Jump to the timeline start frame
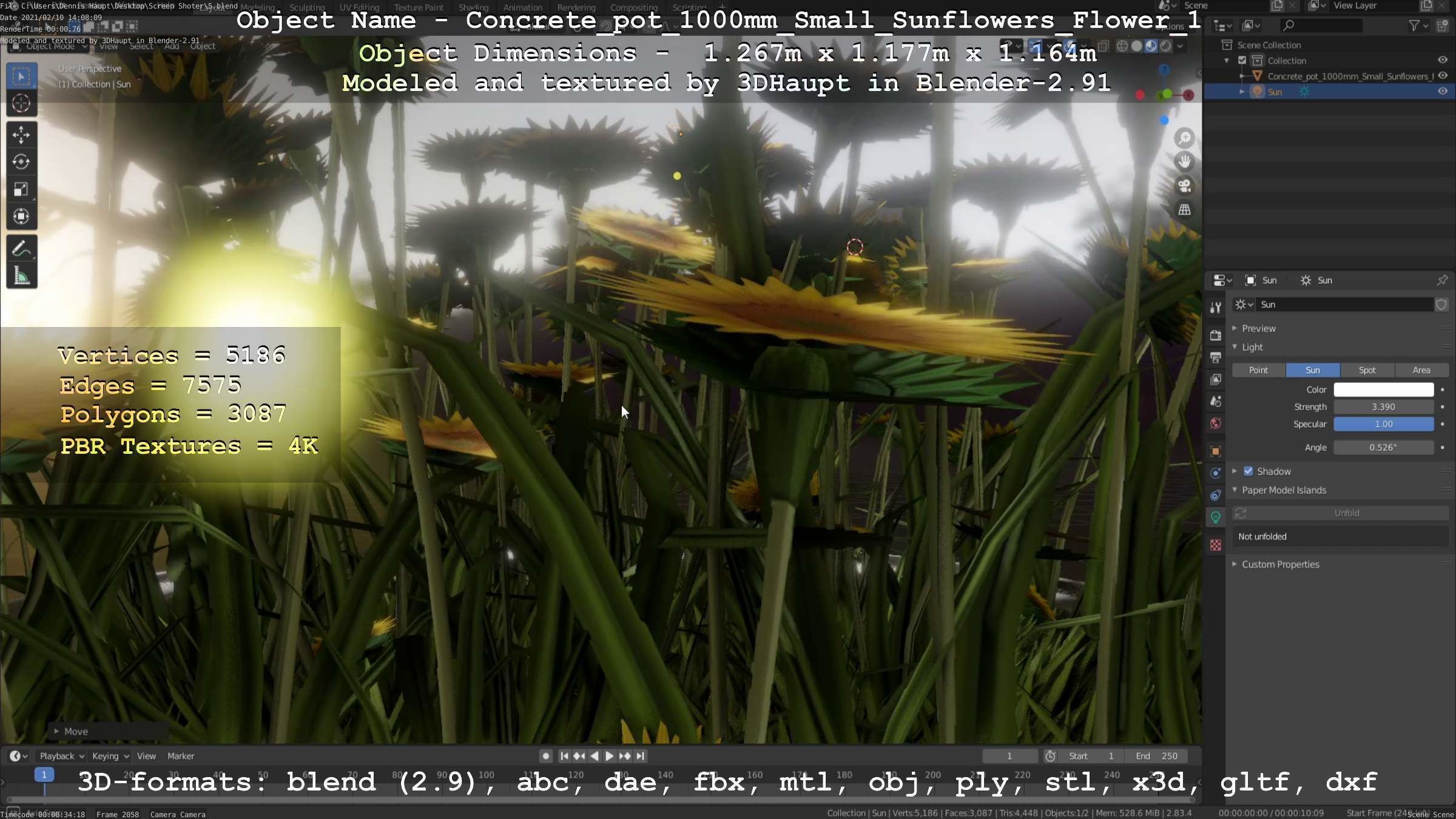 (x=564, y=756)
